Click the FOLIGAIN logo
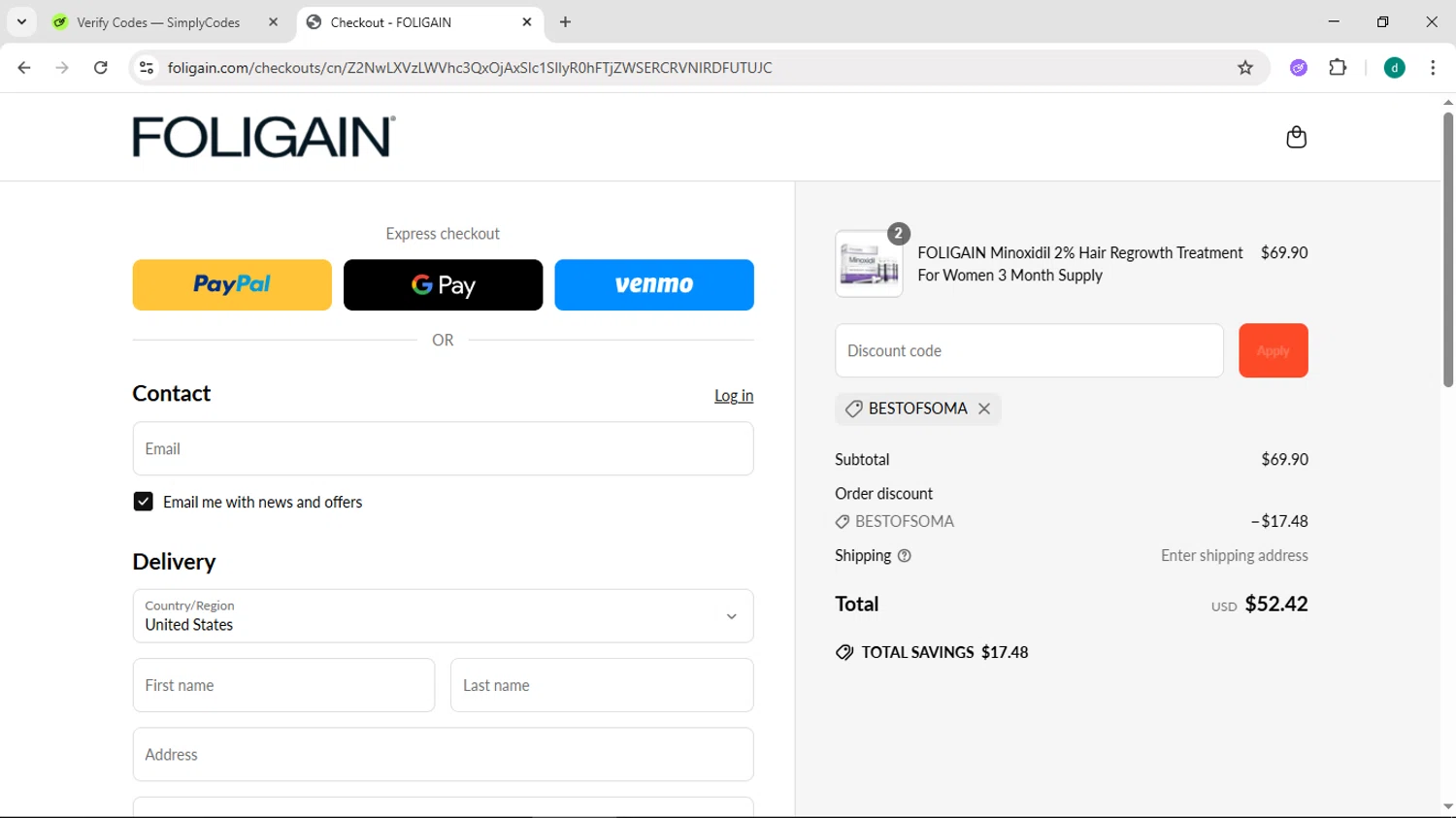1456x818 pixels. click(264, 137)
